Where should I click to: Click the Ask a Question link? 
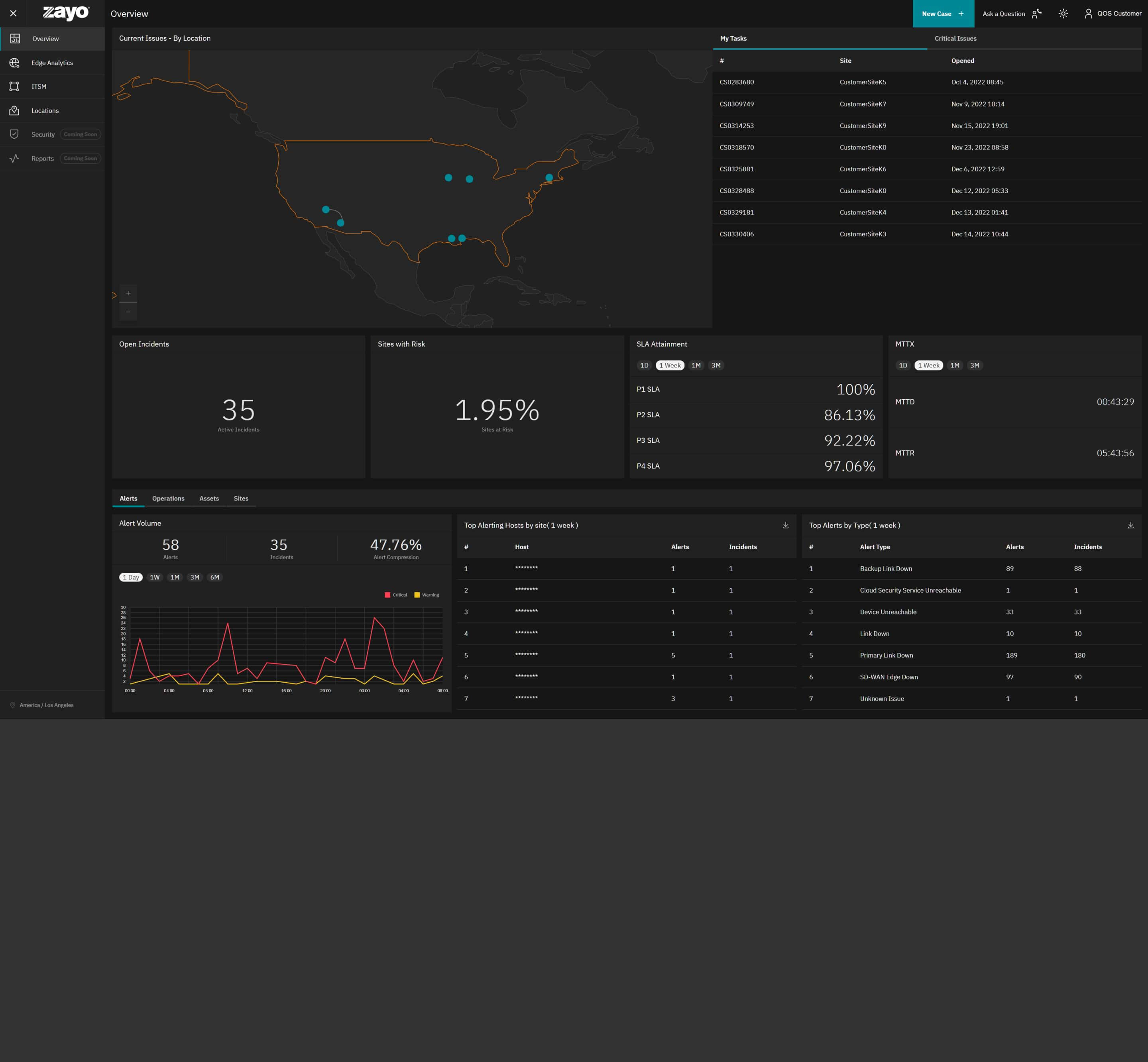pyautogui.click(x=1004, y=14)
